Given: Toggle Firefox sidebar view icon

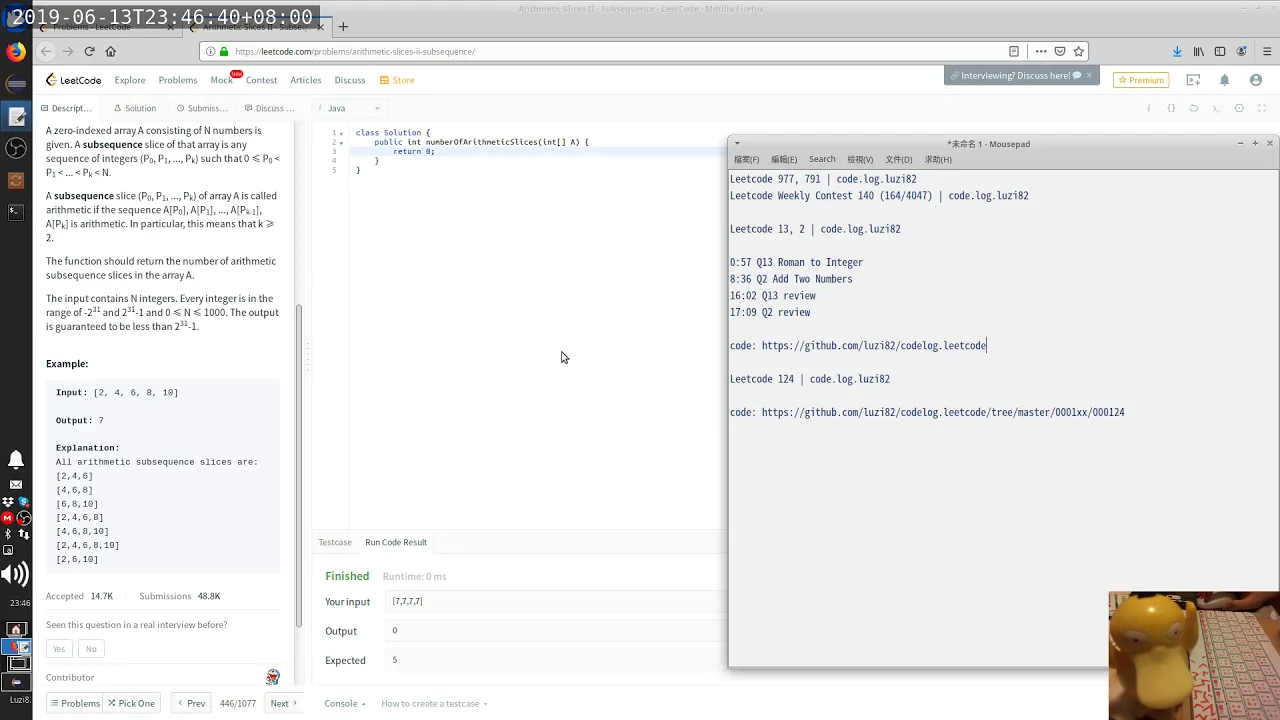Looking at the screenshot, I should click(1220, 51).
